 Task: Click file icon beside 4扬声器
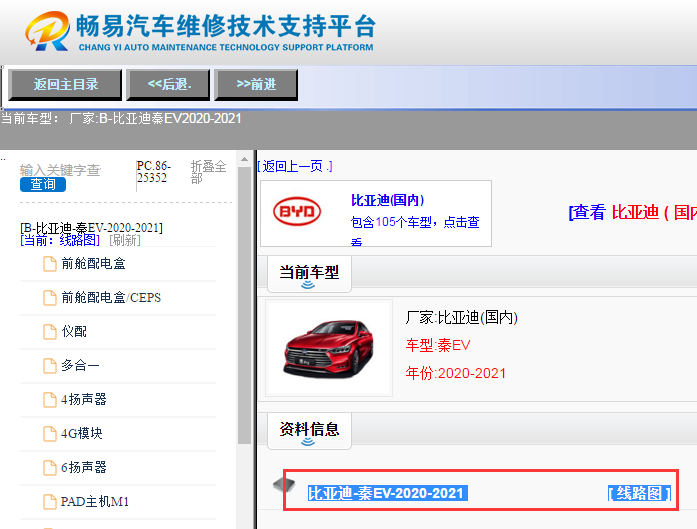pos(50,400)
